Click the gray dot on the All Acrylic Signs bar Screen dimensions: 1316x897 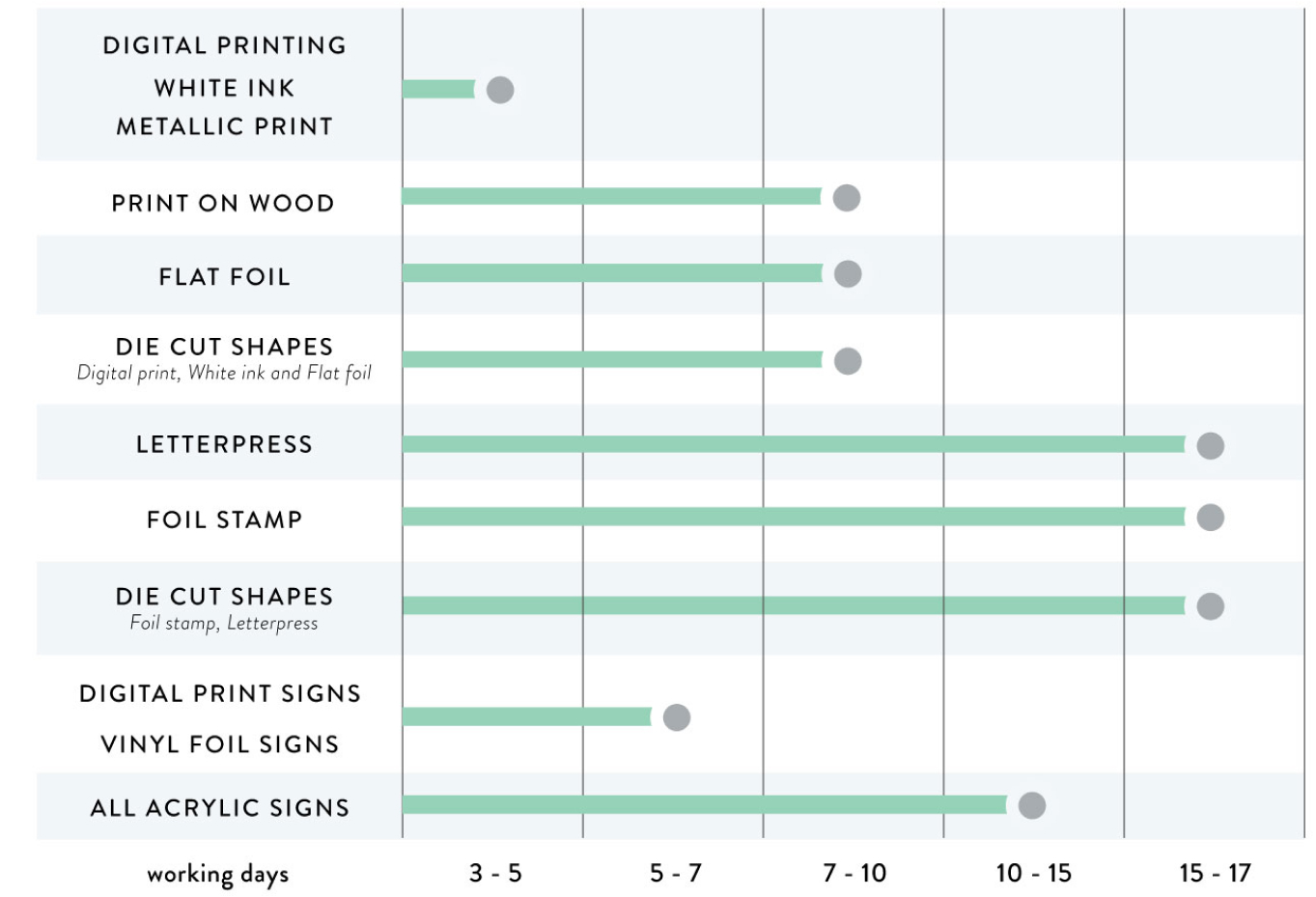pyautogui.click(x=1031, y=805)
